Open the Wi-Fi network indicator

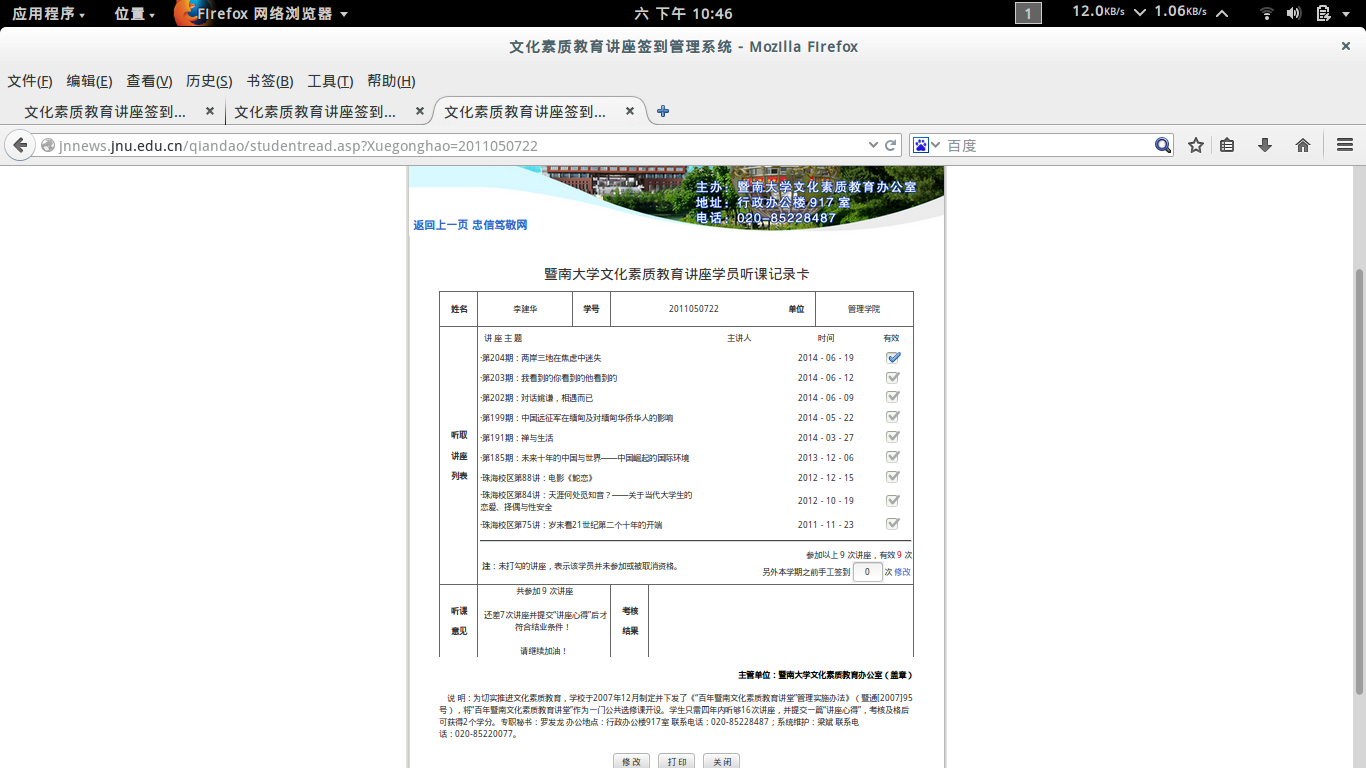[1267, 13]
